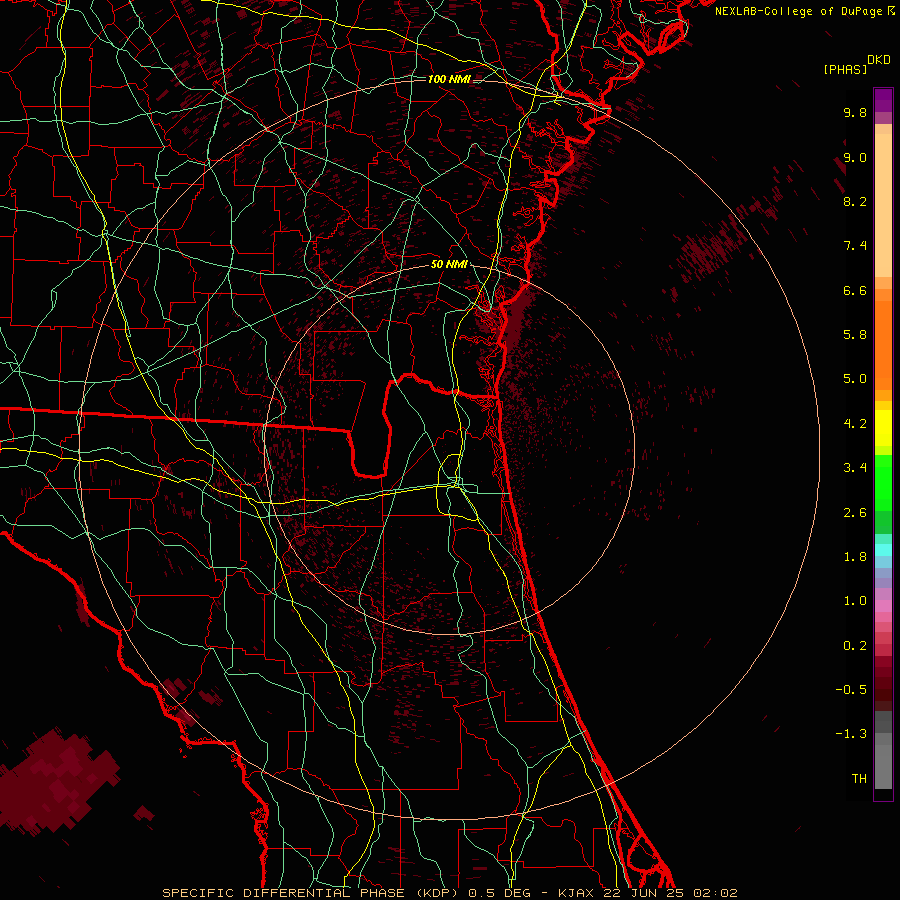The image size is (900, 900).
Task: Click the 9.0 value on the color scale
Action: point(855,157)
